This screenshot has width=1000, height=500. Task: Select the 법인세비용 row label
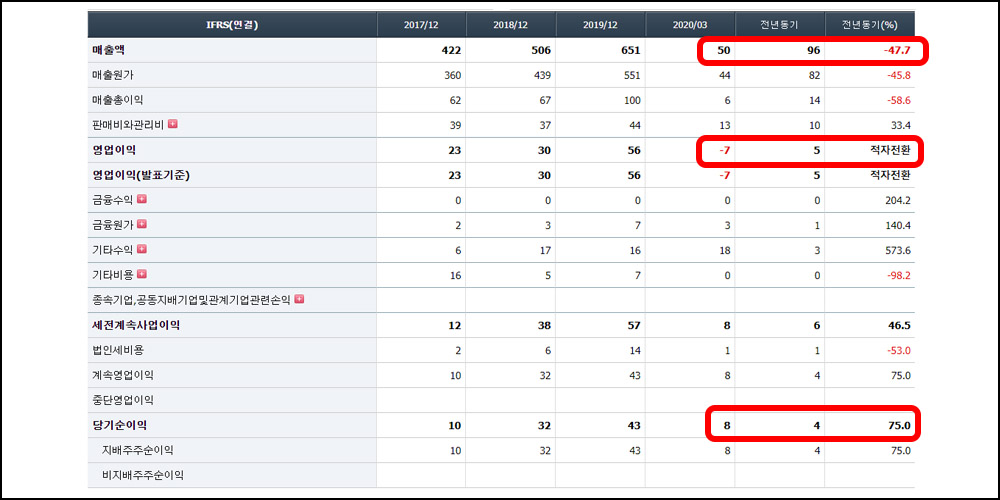tap(118, 350)
